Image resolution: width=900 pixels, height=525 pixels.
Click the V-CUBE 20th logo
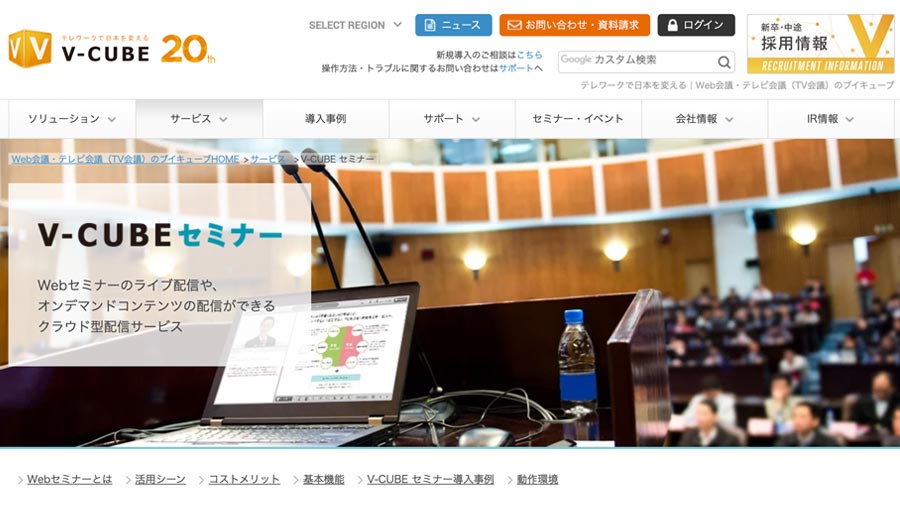click(112, 49)
